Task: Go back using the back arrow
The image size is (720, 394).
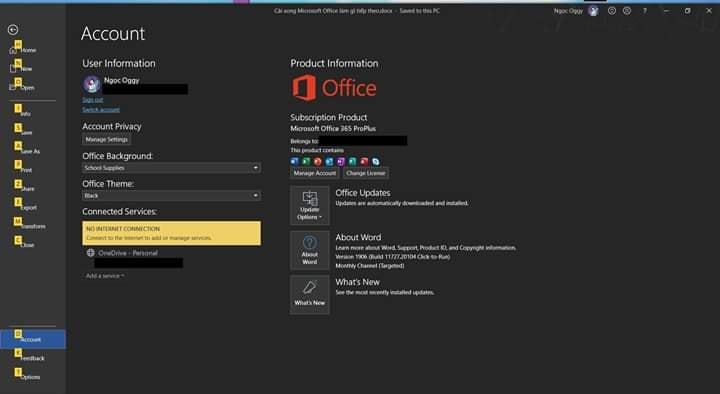Action: 13,30
